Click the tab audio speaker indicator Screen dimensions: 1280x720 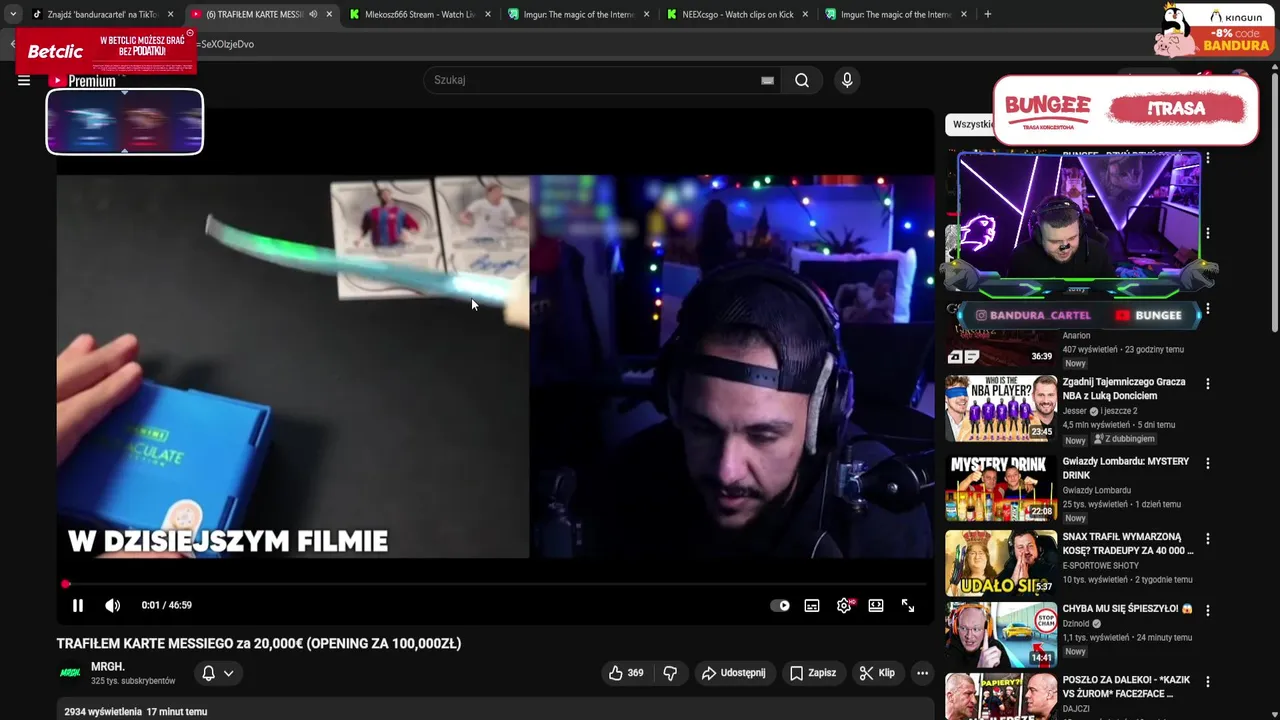point(314,15)
